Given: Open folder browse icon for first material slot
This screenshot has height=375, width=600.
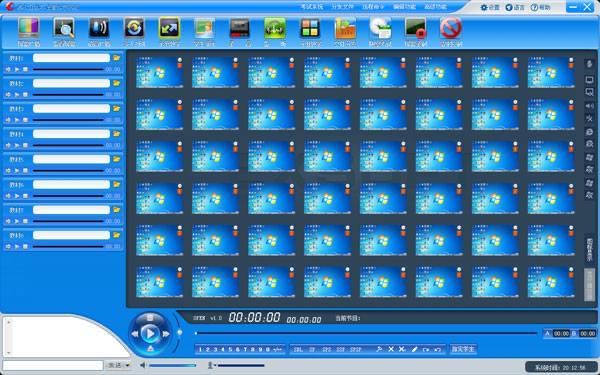Looking at the screenshot, I should coord(116,58).
